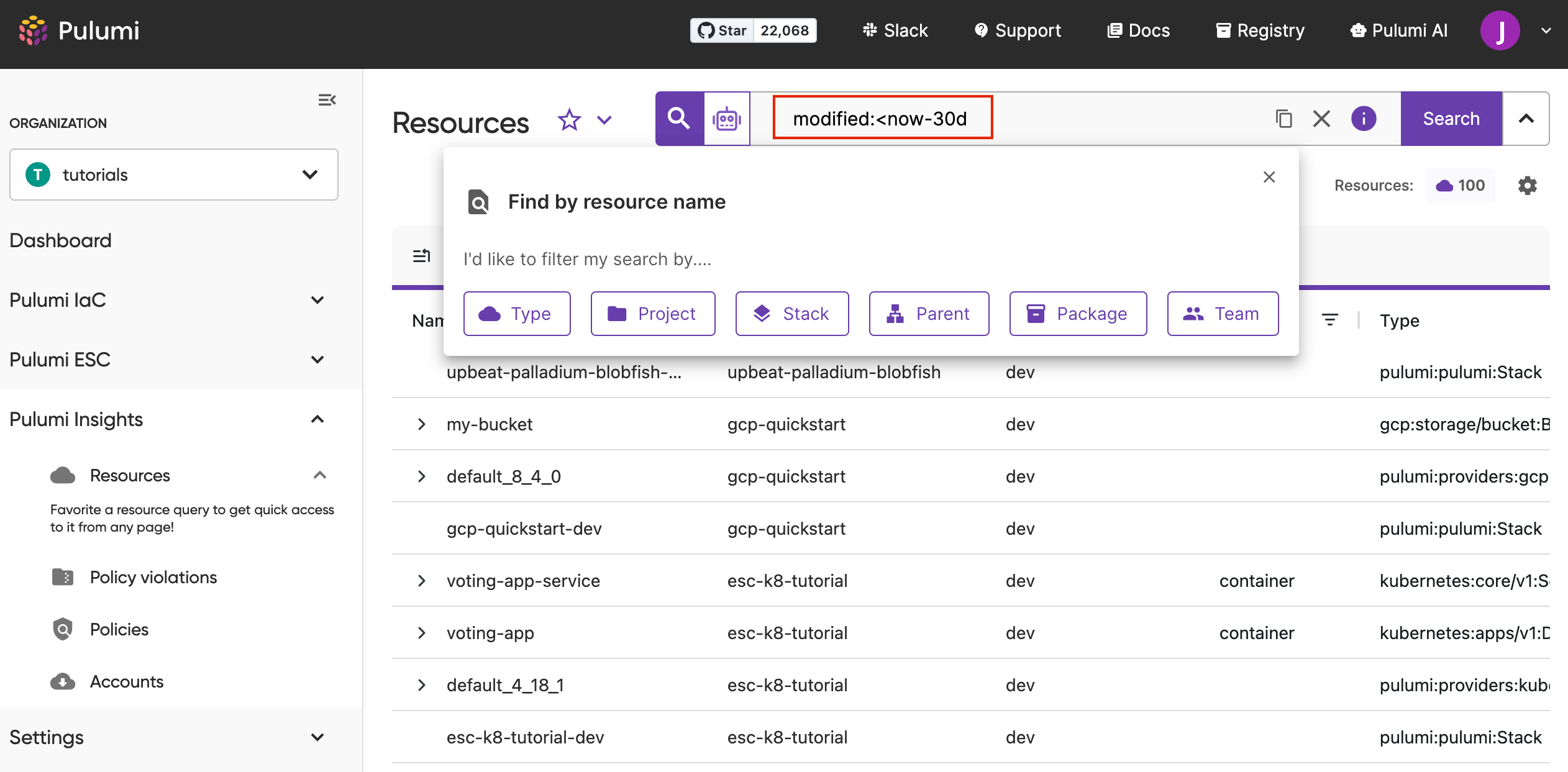Open AI-assisted search with the robot icon
Viewport: 1568px width, 772px height.
pyautogui.click(x=727, y=119)
